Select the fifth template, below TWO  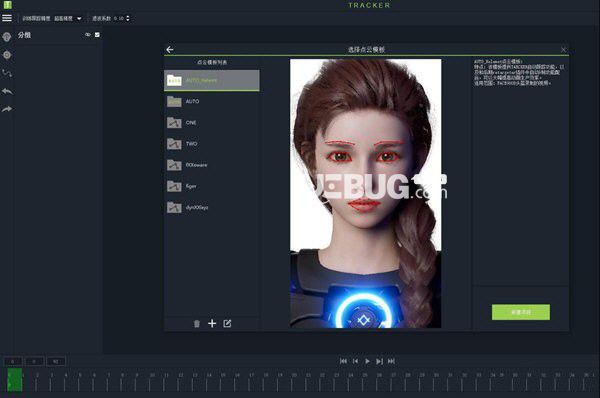coord(212,165)
